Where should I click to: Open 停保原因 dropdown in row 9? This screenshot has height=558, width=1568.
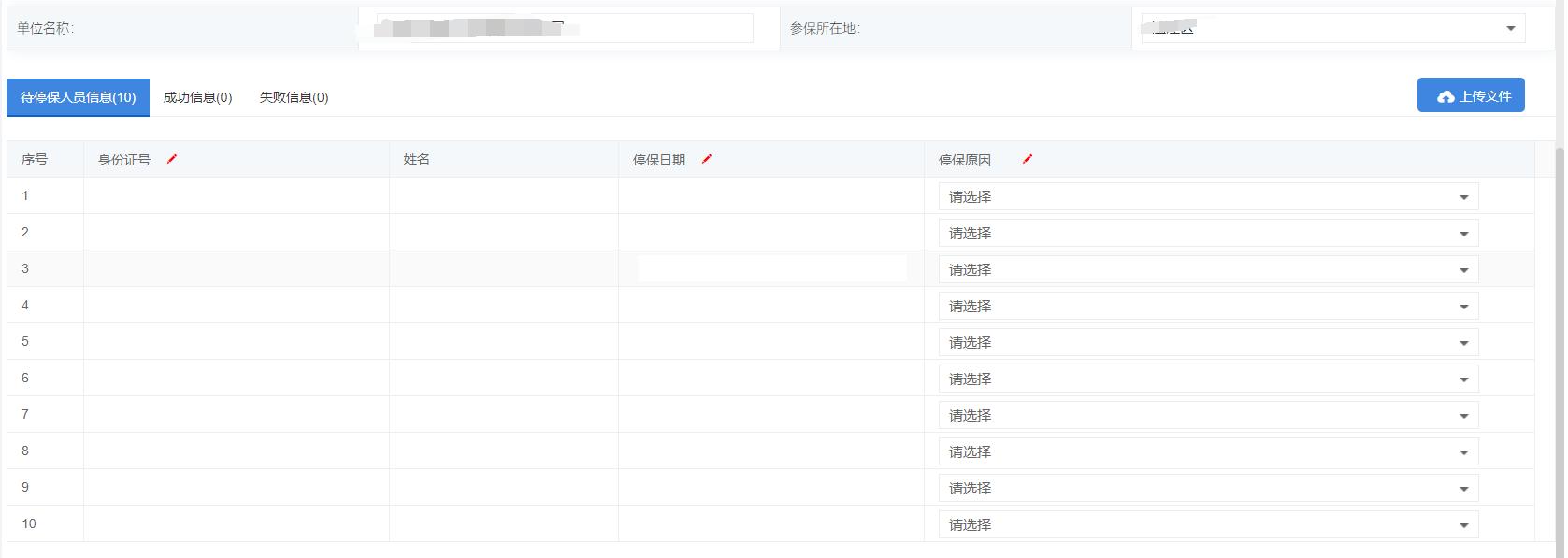click(x=1208, y=488)
